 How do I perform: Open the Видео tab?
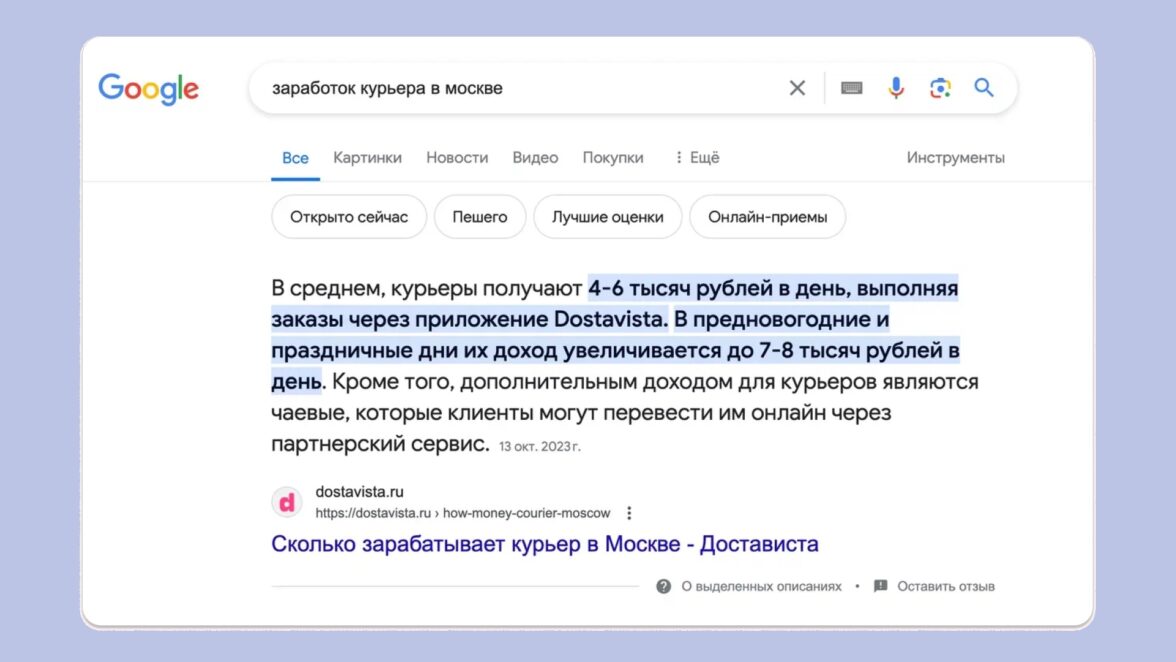point(535,157)
